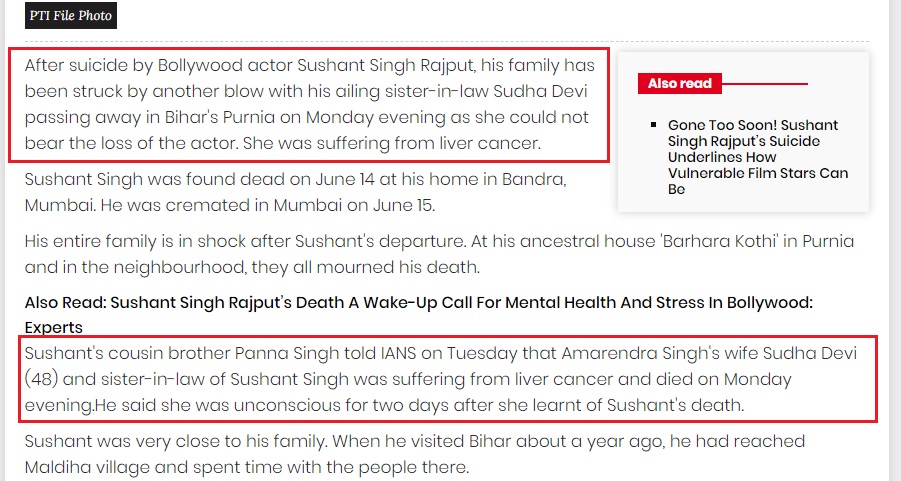The height and width of the screenshot is (481, 901).
Task: Click the paragraph where Panna Singh told IANS
Action: (441, 379)
